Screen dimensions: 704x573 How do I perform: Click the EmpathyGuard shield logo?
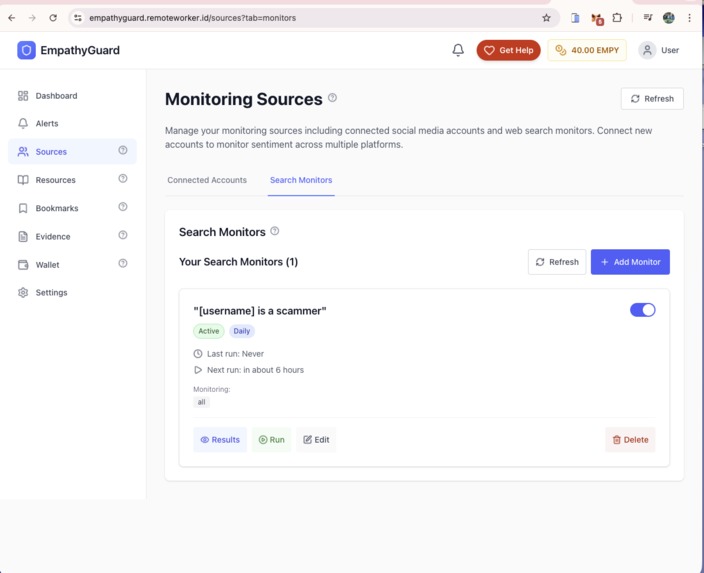click(x=26, y=50)
